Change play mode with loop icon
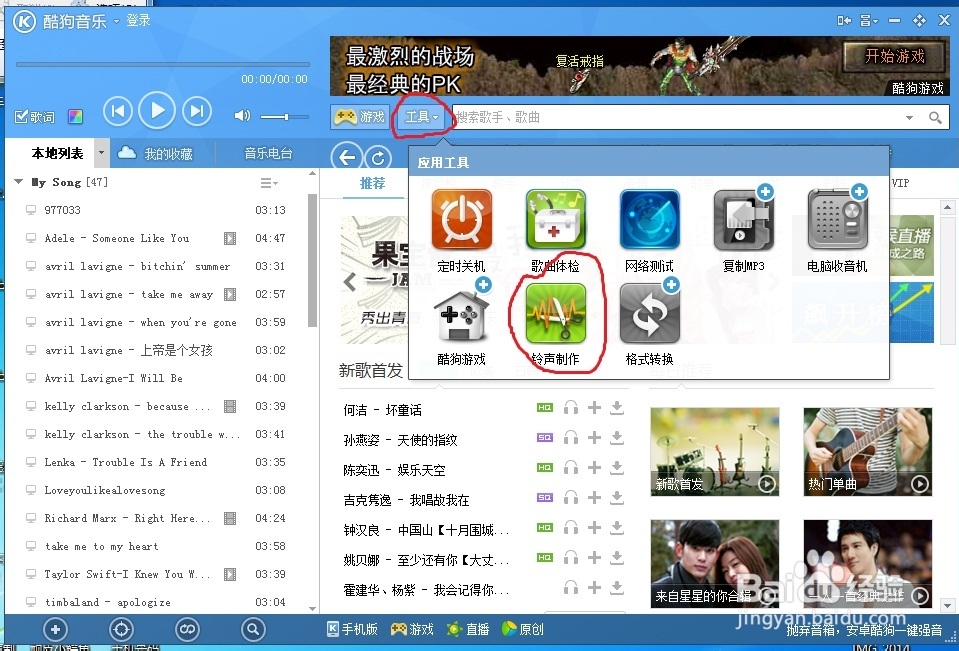The image size is (959, 651). point(187,629)
